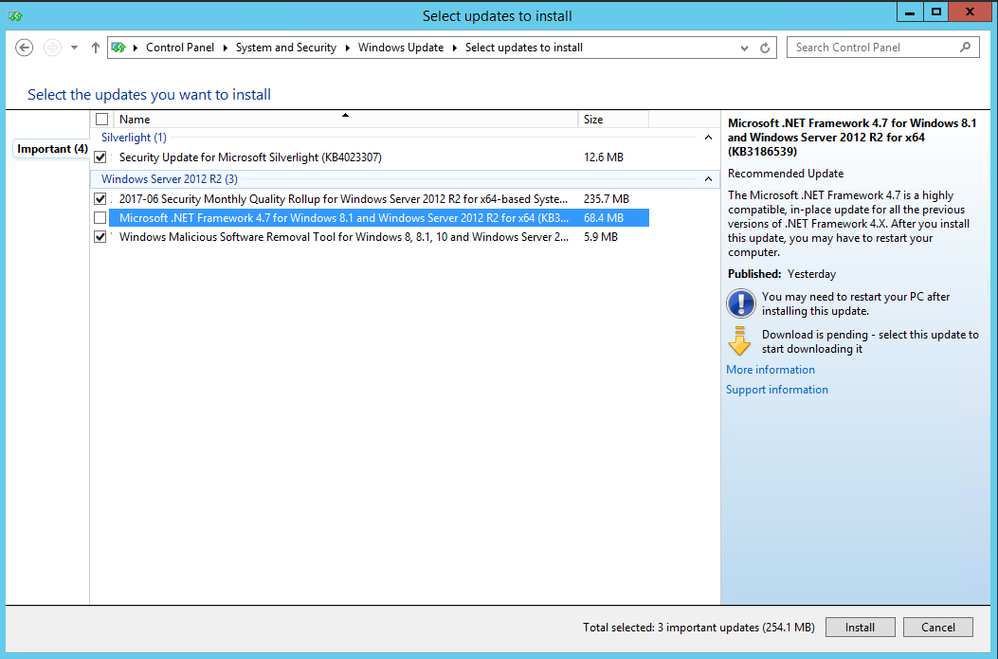This screenshot has width=998, height=659.
Task: Open the address bar dropdown arrow
Action: pyautogui.click(x=744, y=47)
